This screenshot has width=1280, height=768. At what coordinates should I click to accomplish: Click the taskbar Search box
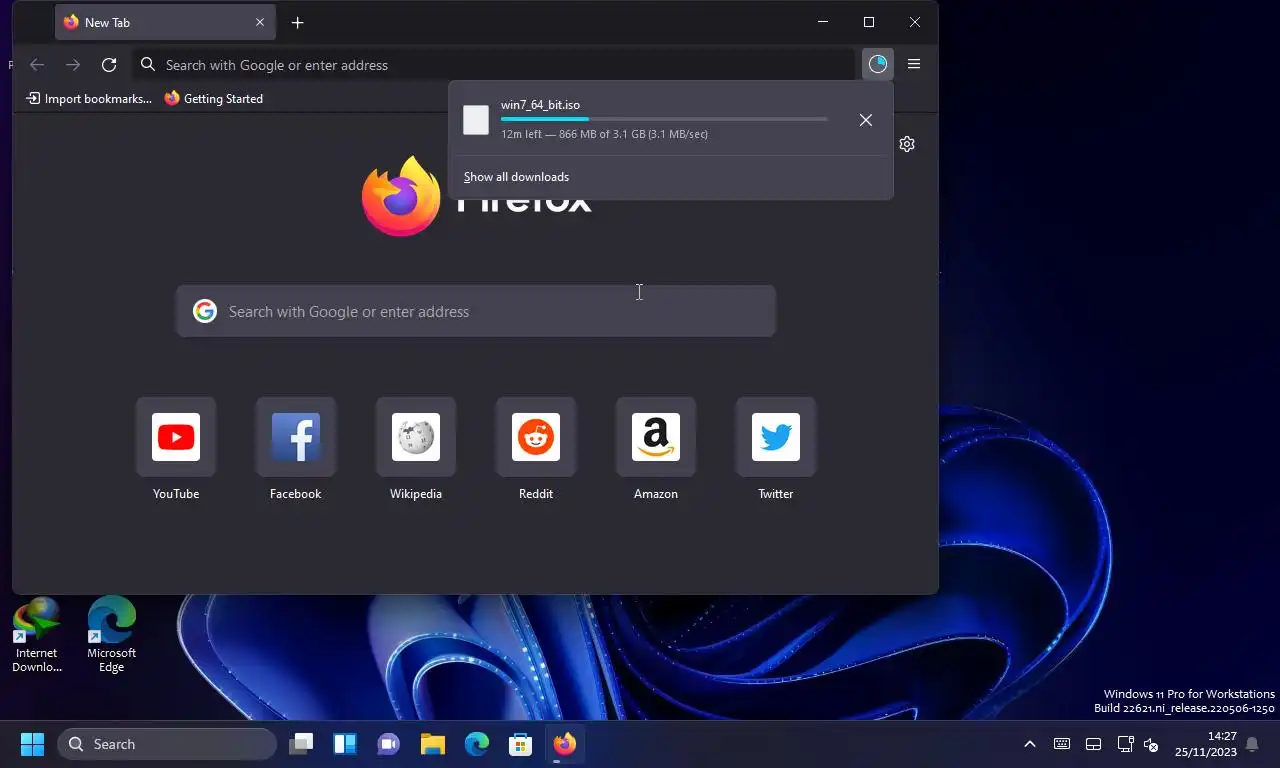167,744
